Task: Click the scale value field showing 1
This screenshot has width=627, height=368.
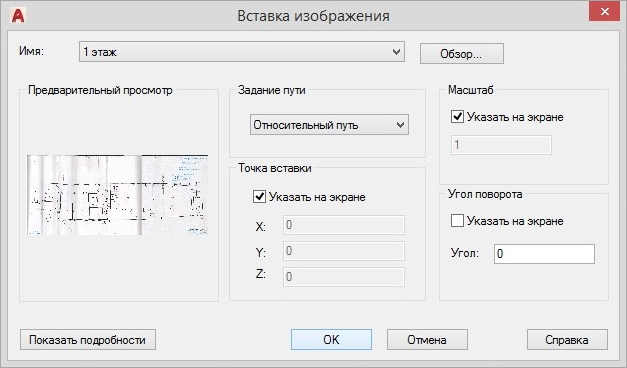Action: click(x=501, y=145)
